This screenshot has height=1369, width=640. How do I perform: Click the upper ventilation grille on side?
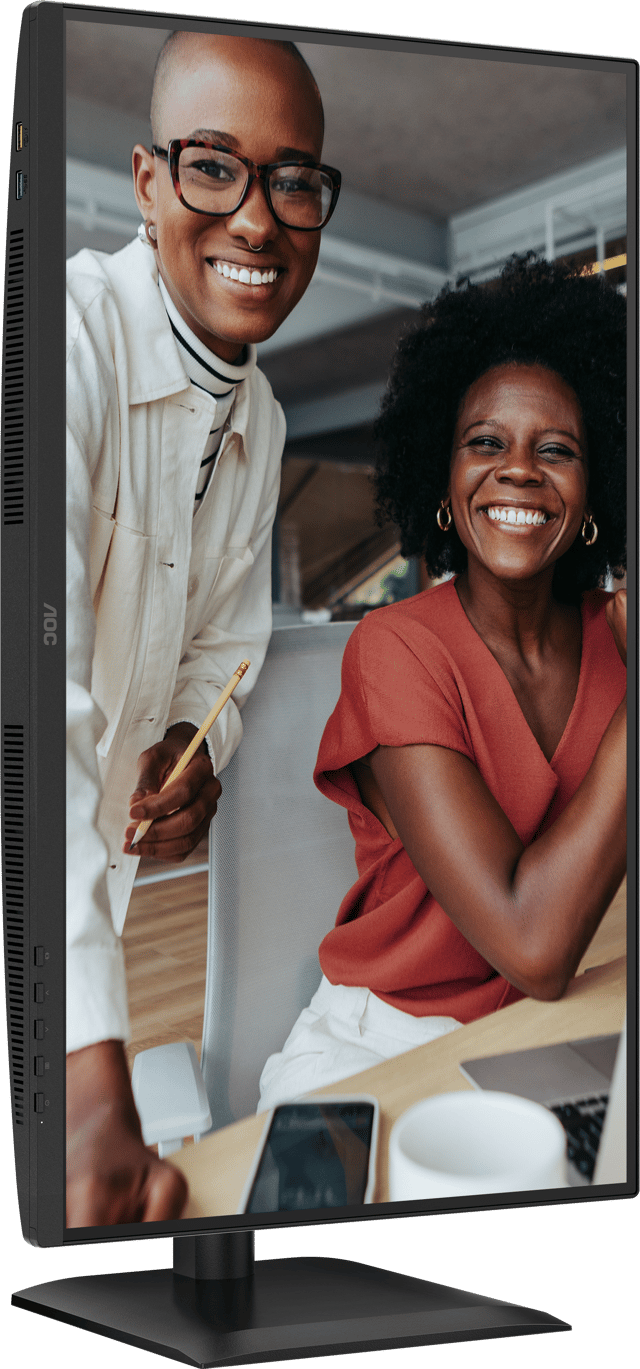click(14, 375)
